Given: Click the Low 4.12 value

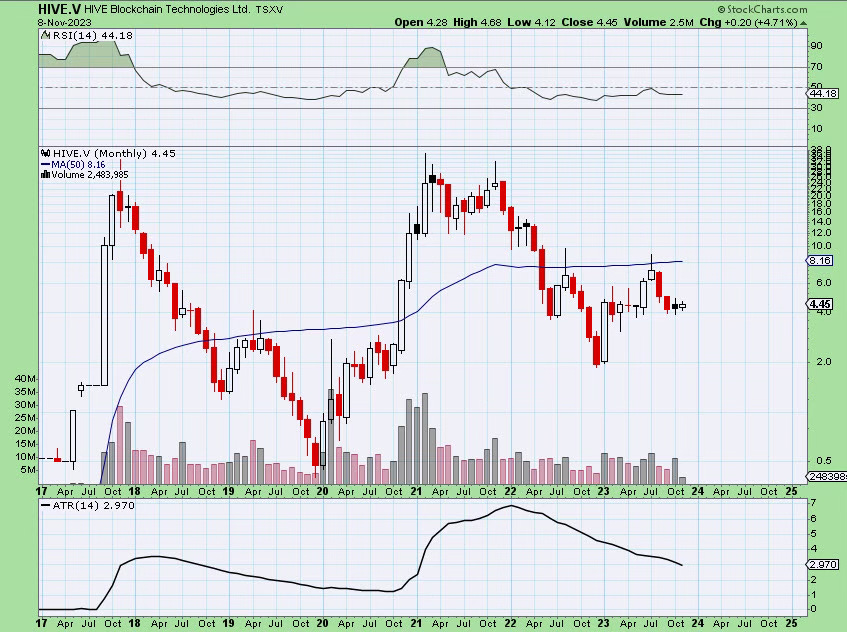Looking at the screenshot, I should pos(532,22).
